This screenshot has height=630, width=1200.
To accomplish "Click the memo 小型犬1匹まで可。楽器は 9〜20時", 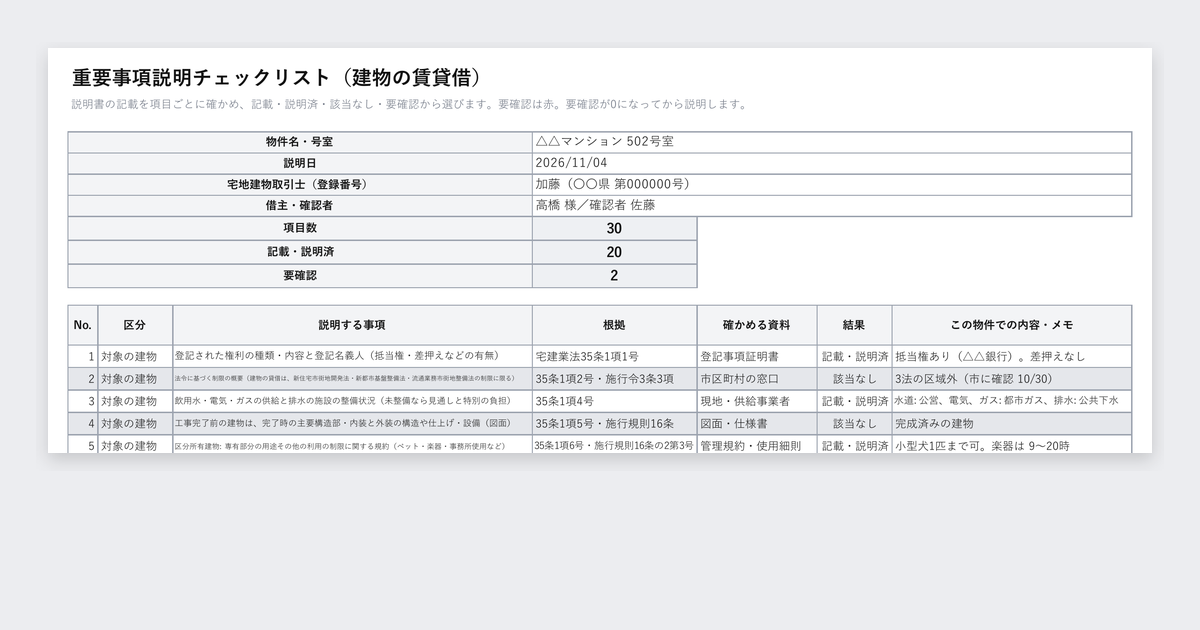I will click(1012, 445).
